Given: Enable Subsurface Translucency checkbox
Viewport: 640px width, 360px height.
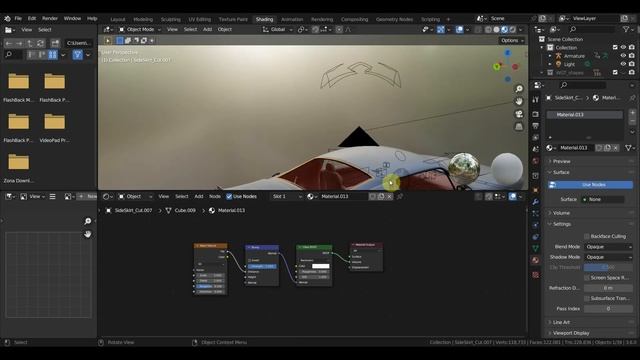Looking at the screenshot, I should coord(587,299).
